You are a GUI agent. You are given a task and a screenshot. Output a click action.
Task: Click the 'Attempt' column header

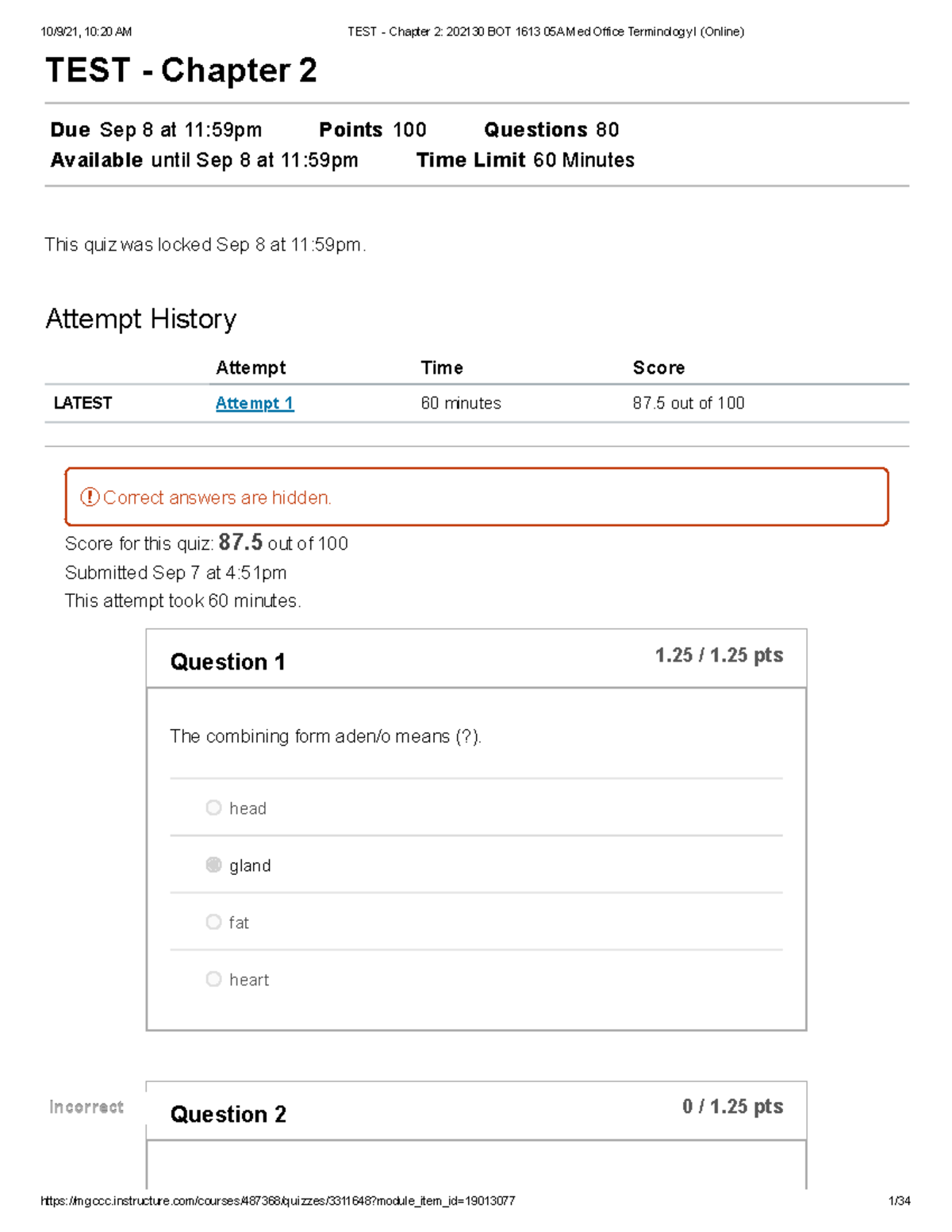tap(251, 367)
